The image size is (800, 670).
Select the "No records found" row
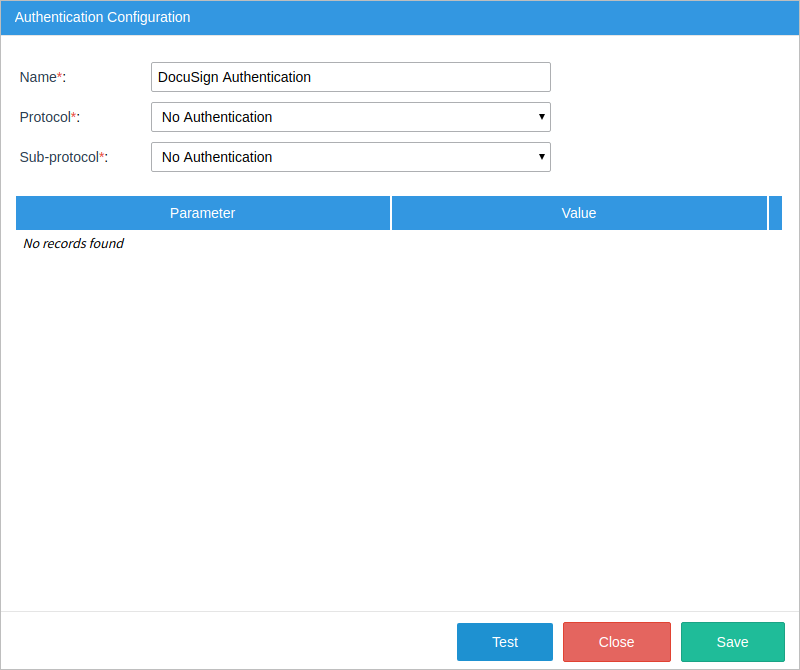pos(73,244)
